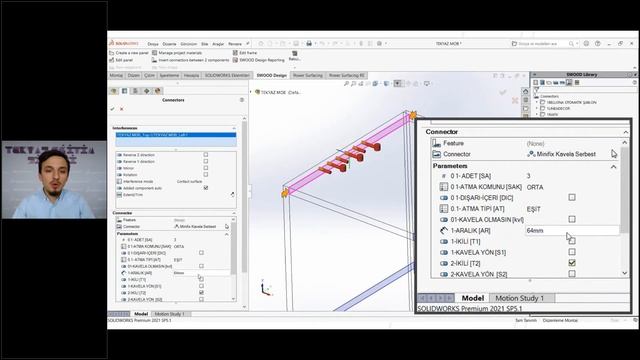Image resolution: width=640 pixels, height=360 pixels.
Task: Toggle DIŞARI-İÇERİ [DIC] checkbox in left panel
Action: (x=201, y=253)
